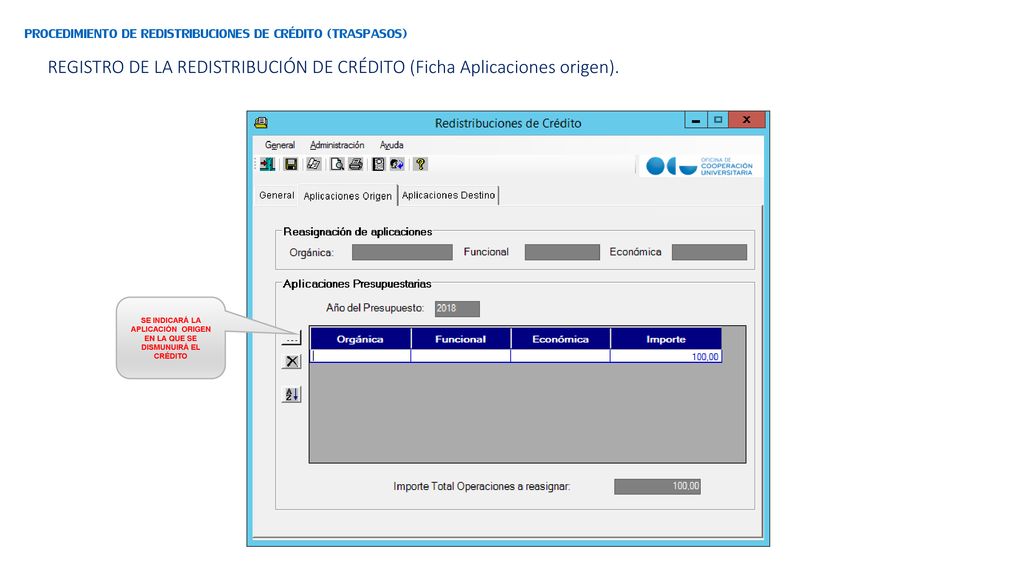Click the window title bar application icon
Viewport: 1024px width, 576px height.
point(261,123)
